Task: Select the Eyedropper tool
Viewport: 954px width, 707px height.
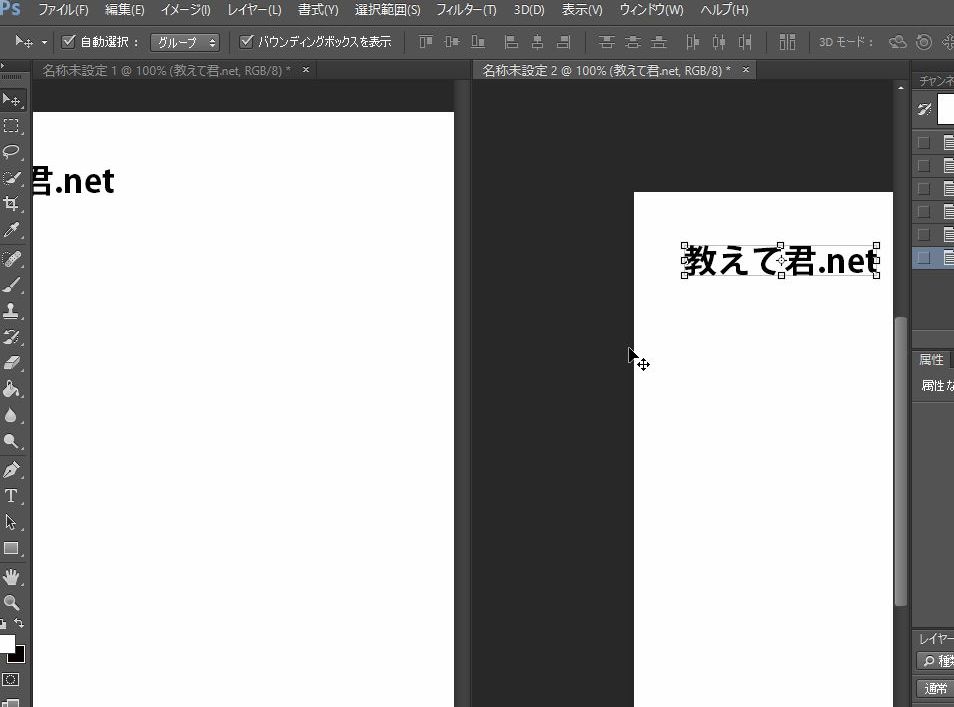Action: pyautogui.click(x=11, y=230)
